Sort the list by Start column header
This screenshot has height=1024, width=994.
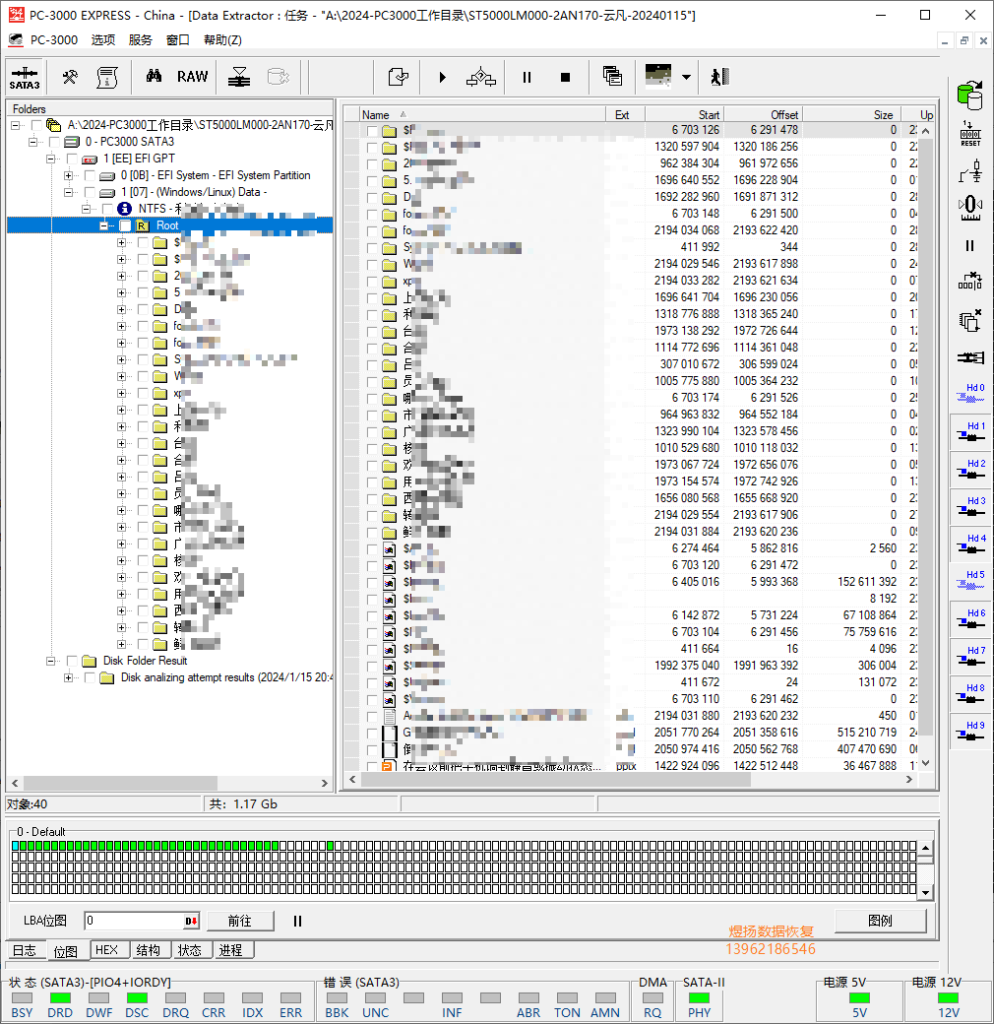(684, 114)
